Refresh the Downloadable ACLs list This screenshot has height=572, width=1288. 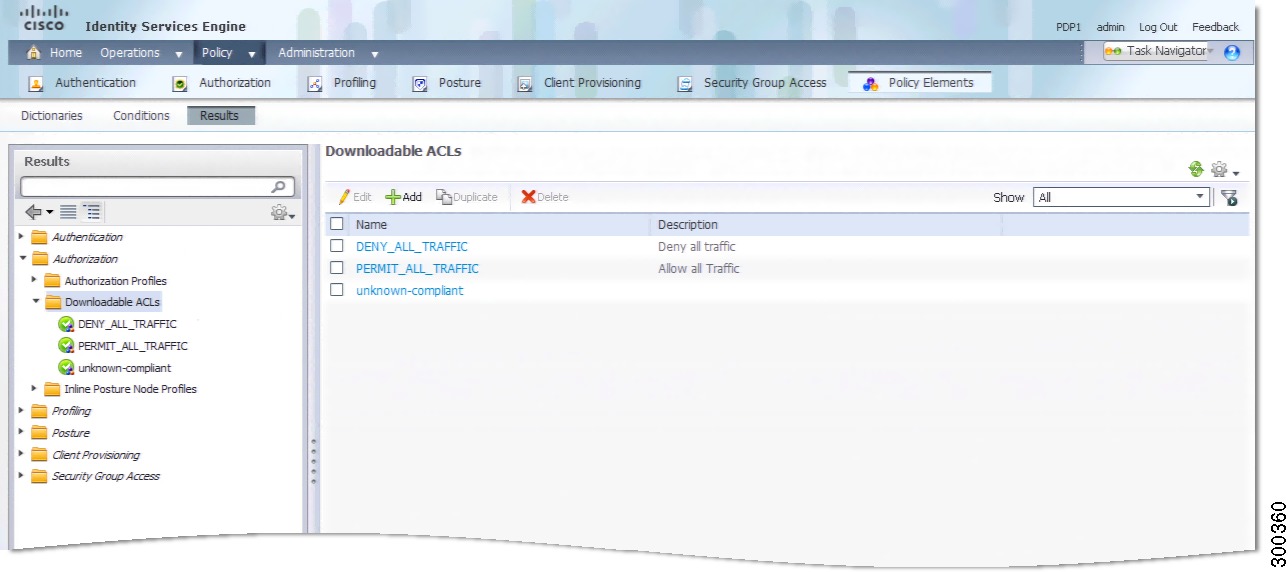click(x=1196, y=169)
